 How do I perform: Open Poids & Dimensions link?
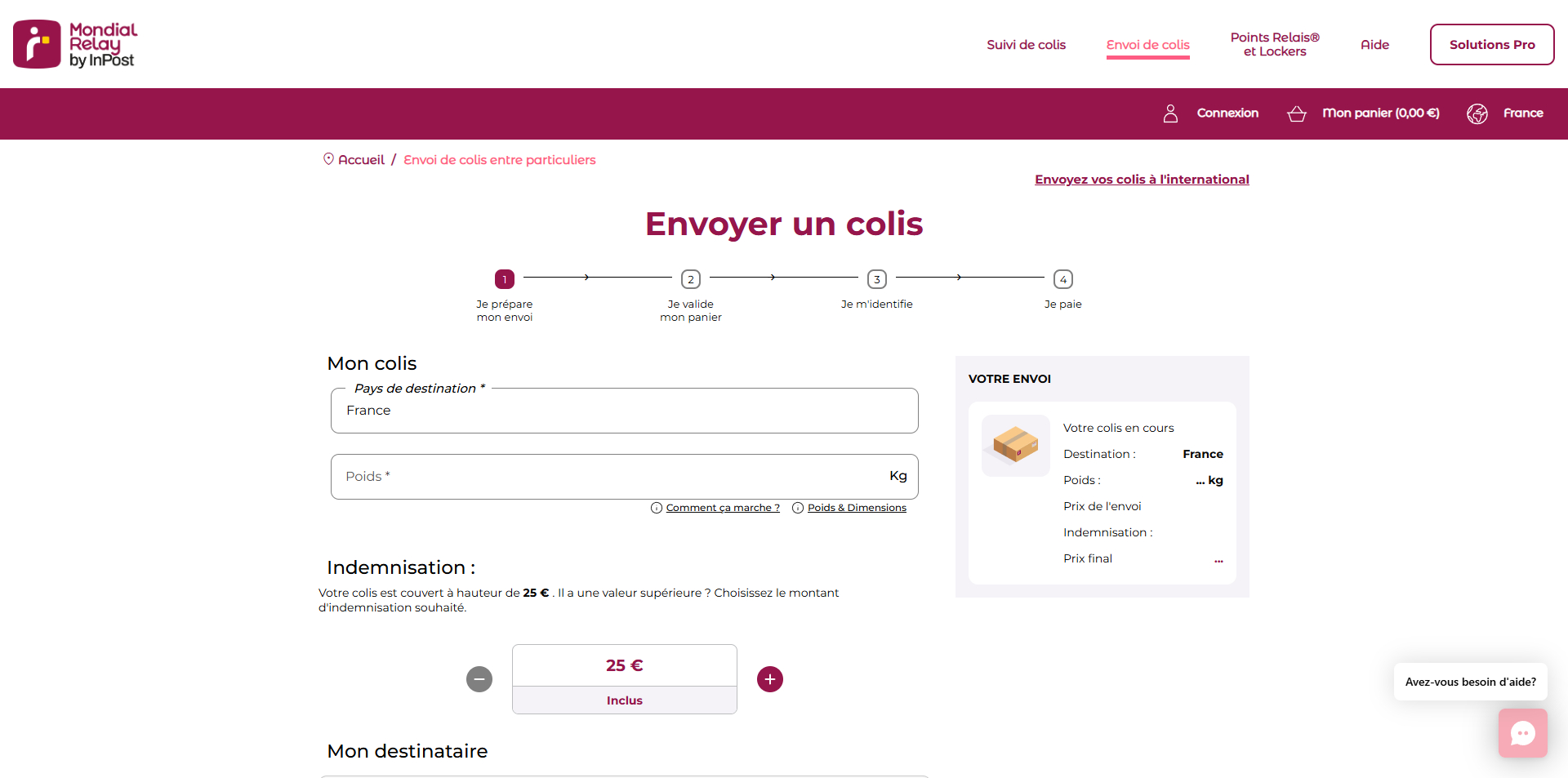857,508
